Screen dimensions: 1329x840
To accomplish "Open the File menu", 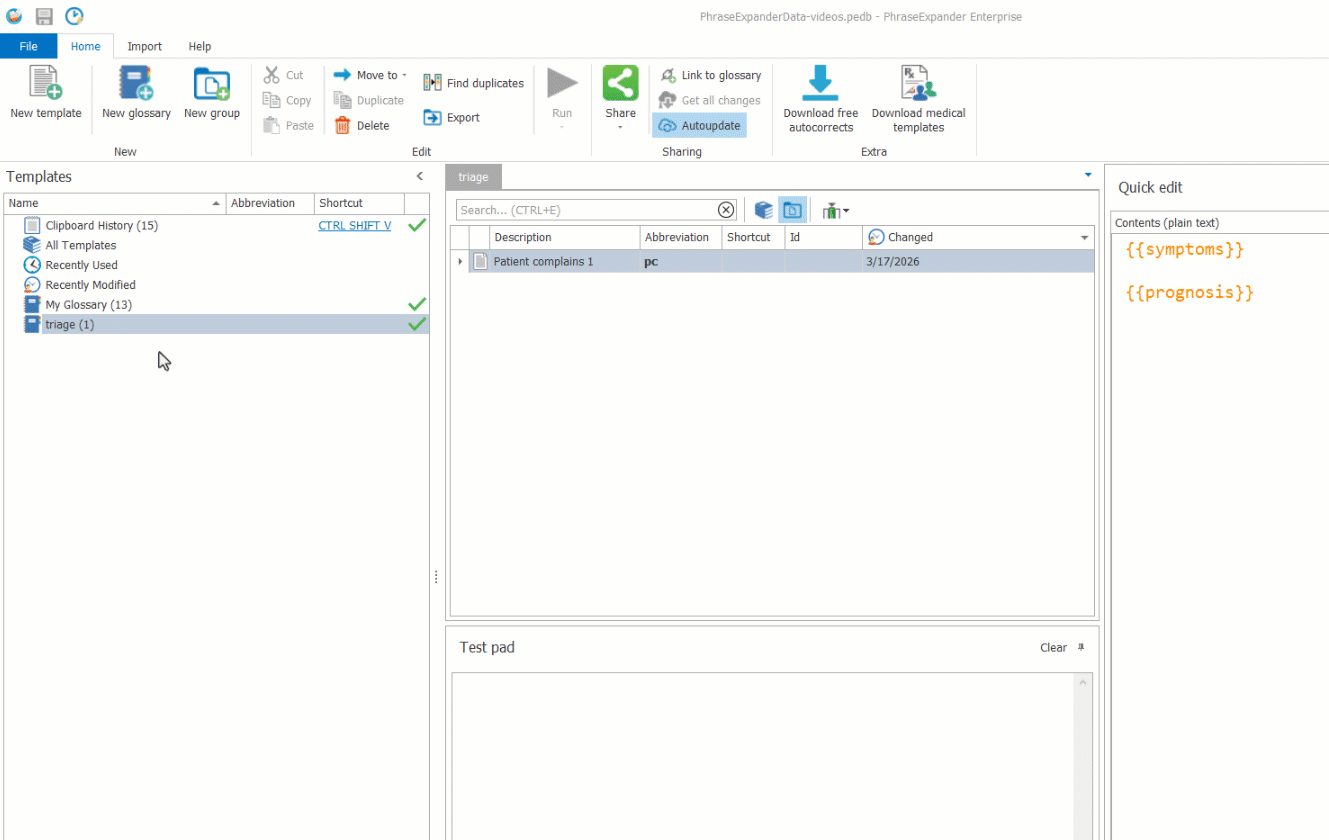I will click(28, 46).
